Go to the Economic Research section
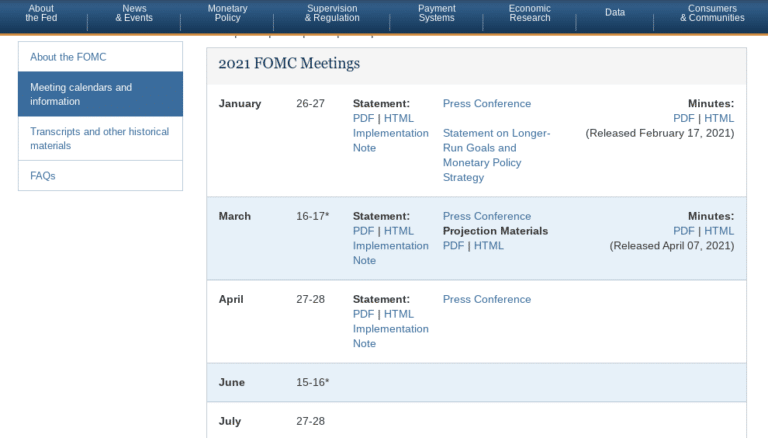Screen dimensions: 768x438 point(529,13)
